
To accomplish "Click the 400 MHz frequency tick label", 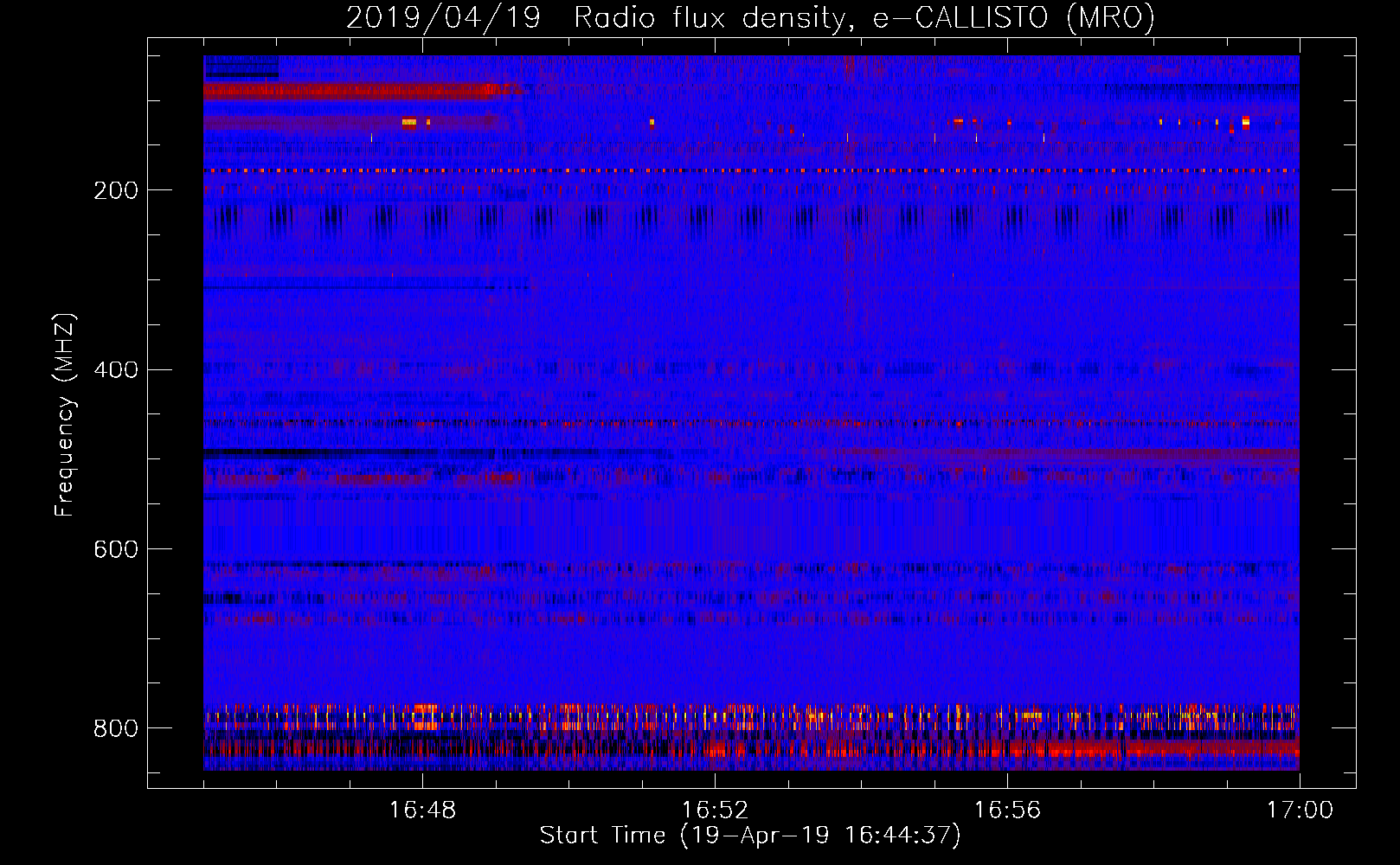I will click(116, 370).
